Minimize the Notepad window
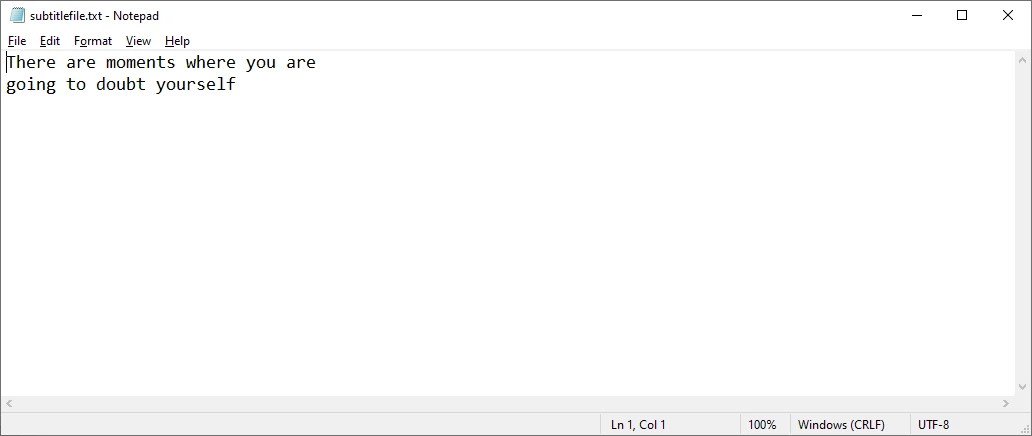Screen dimensions: 1032x436 916,15
